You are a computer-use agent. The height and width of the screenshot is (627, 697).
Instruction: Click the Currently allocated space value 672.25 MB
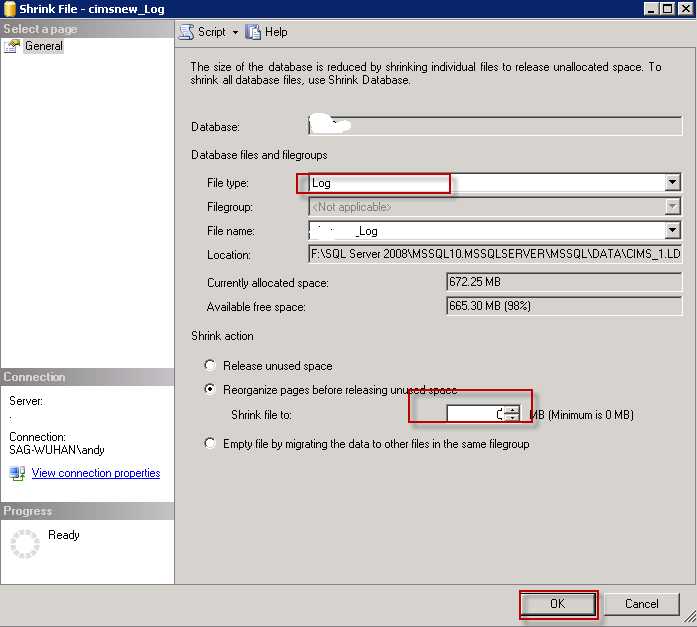(x=564, y=282)
